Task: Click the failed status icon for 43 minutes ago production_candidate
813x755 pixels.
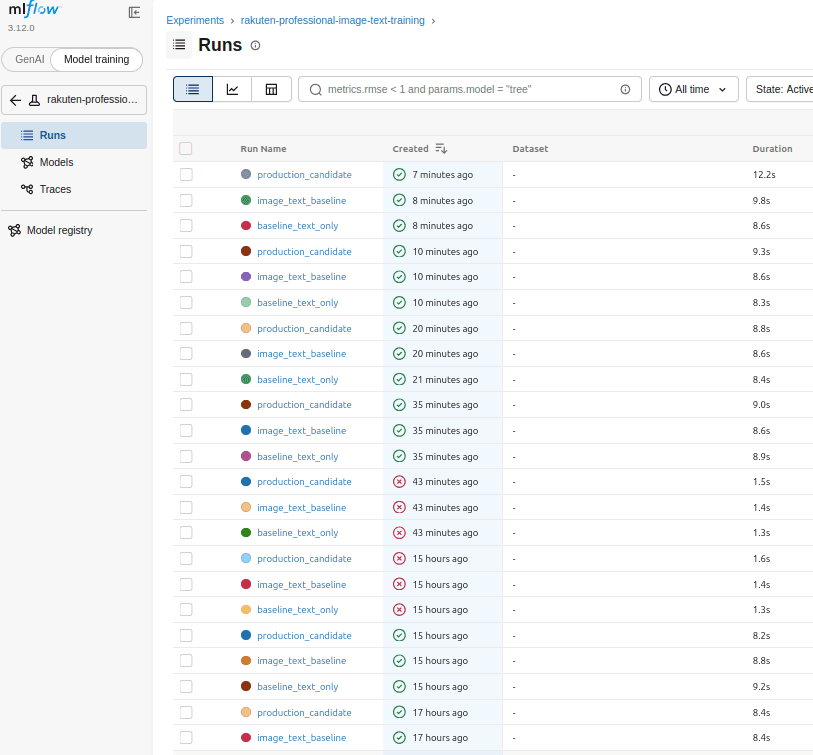Action: tap(399, 482)
